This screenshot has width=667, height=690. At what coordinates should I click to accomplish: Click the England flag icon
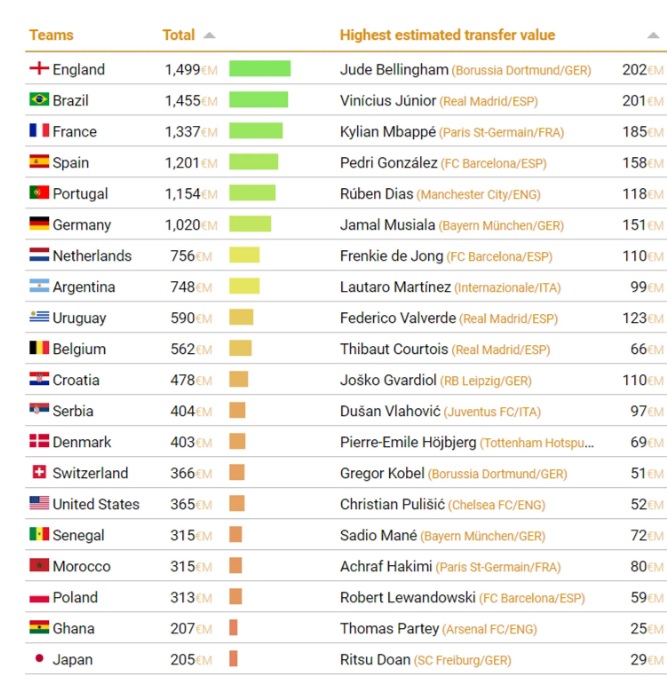39,69
